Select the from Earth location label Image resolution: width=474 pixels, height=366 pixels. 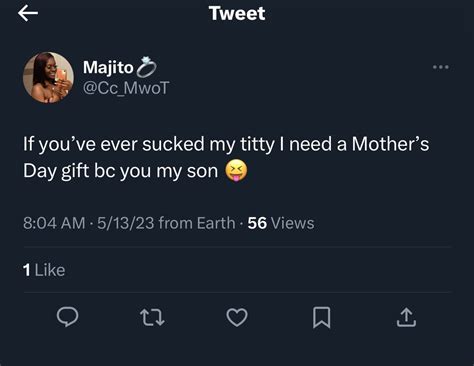click(197, 223)
